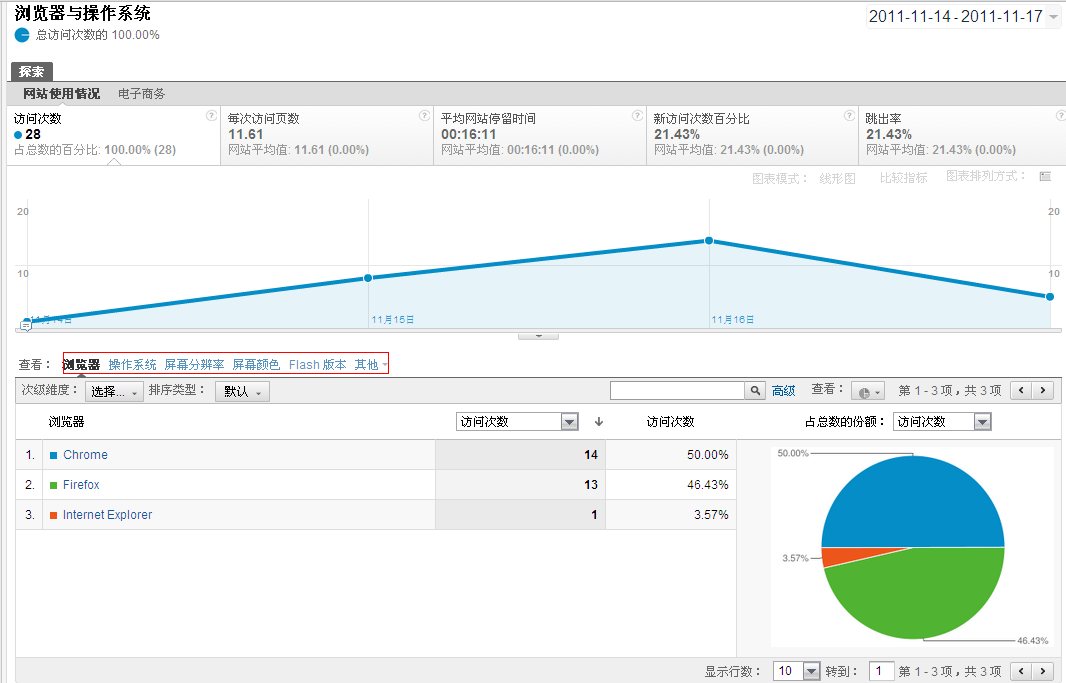View by 屏幕分辨率 dimension
Viewport: 1066px width, 683px height.
point(194,365)
